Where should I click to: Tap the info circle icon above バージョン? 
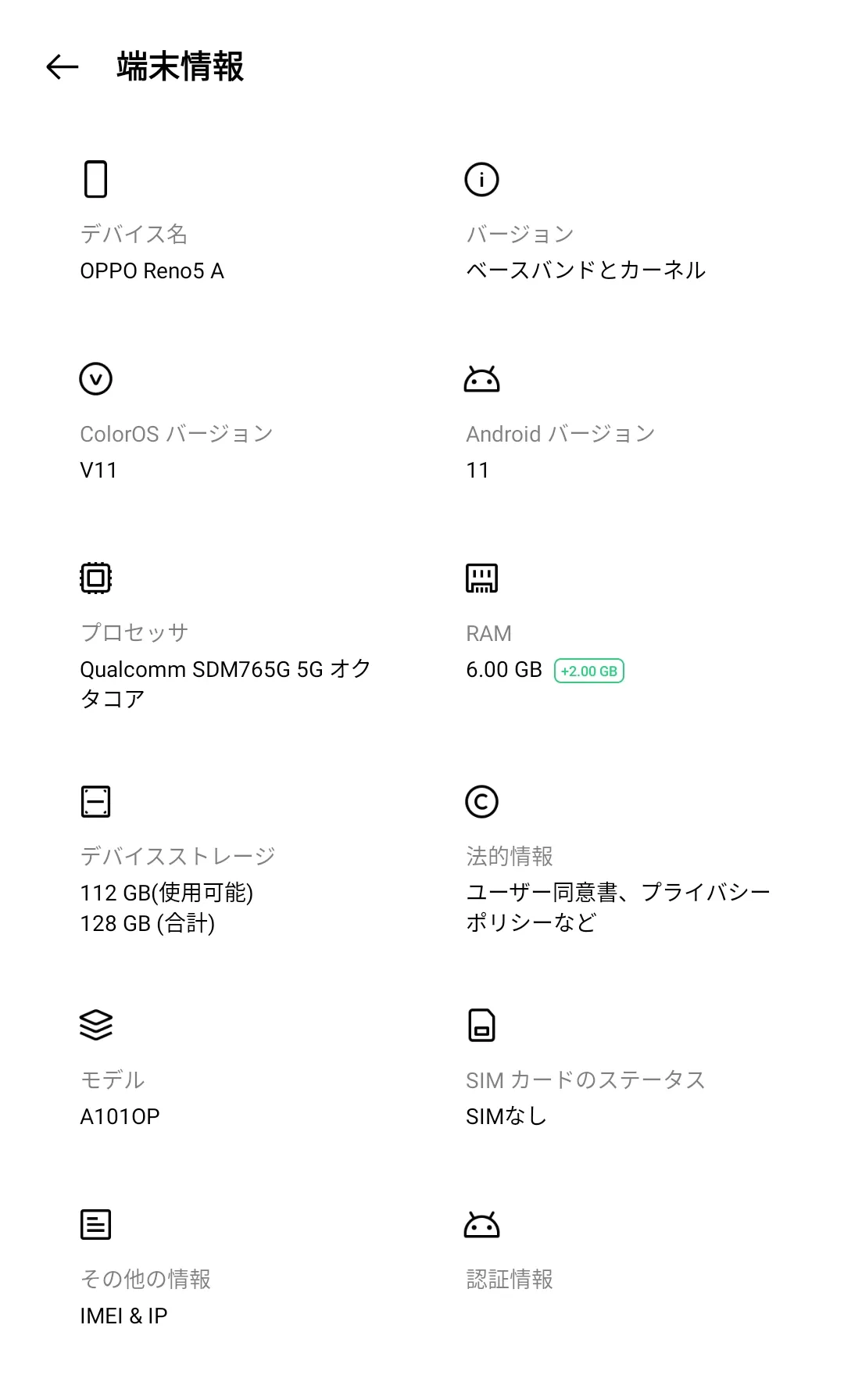tap(481, 179)
